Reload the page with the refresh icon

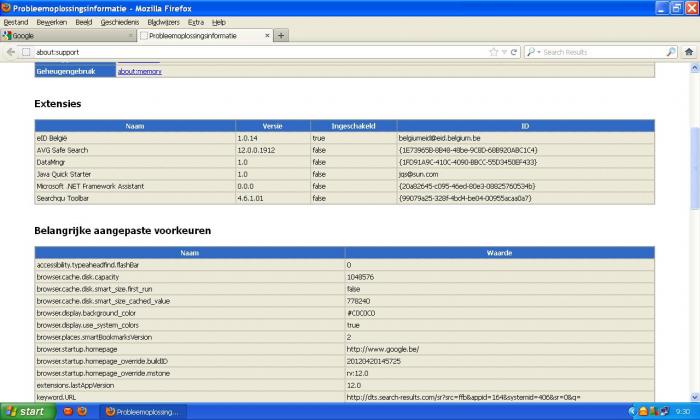click(514, 52)
